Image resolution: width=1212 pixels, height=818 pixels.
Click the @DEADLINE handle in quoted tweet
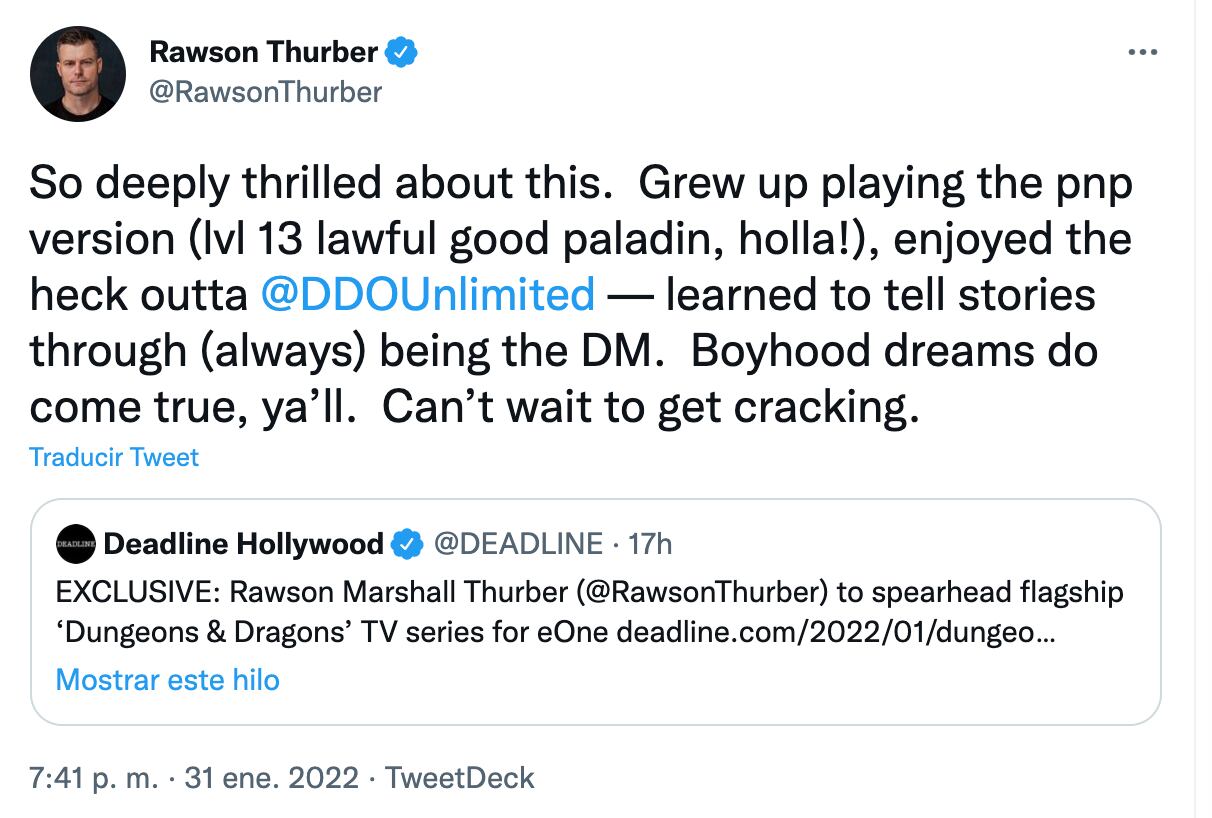[517, 544]
